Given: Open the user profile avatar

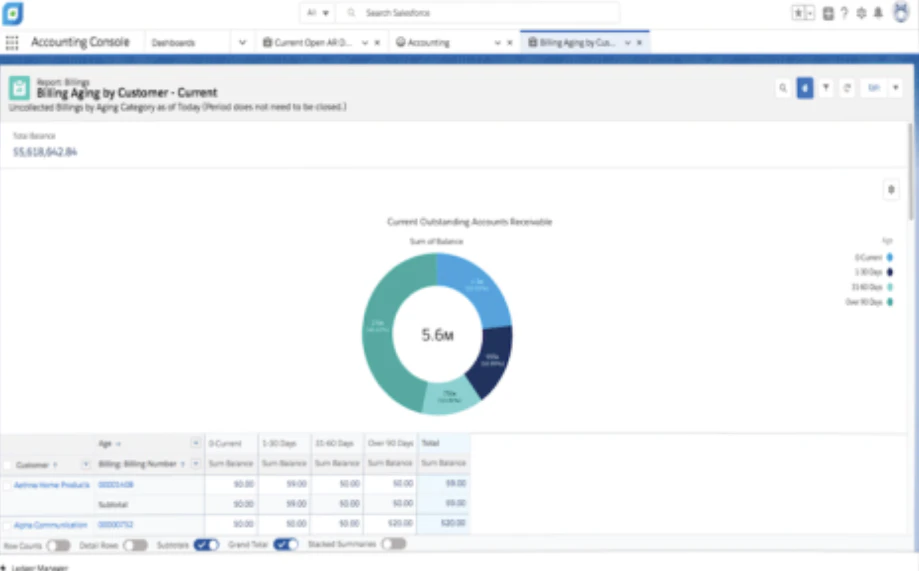Looking at the screenshot, I should [901, 12].
